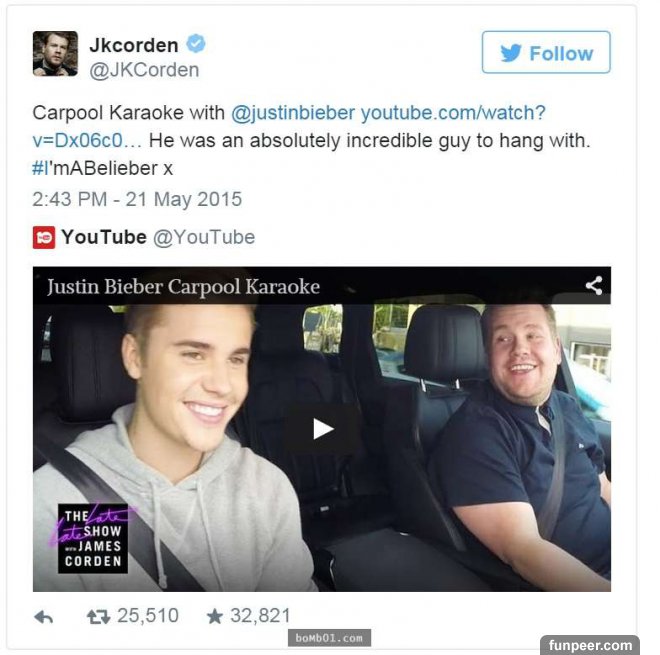The width and height of the screenshot is (660, 655).
Task: Click the red YouTube logo icon
Action: coord(44,237)
